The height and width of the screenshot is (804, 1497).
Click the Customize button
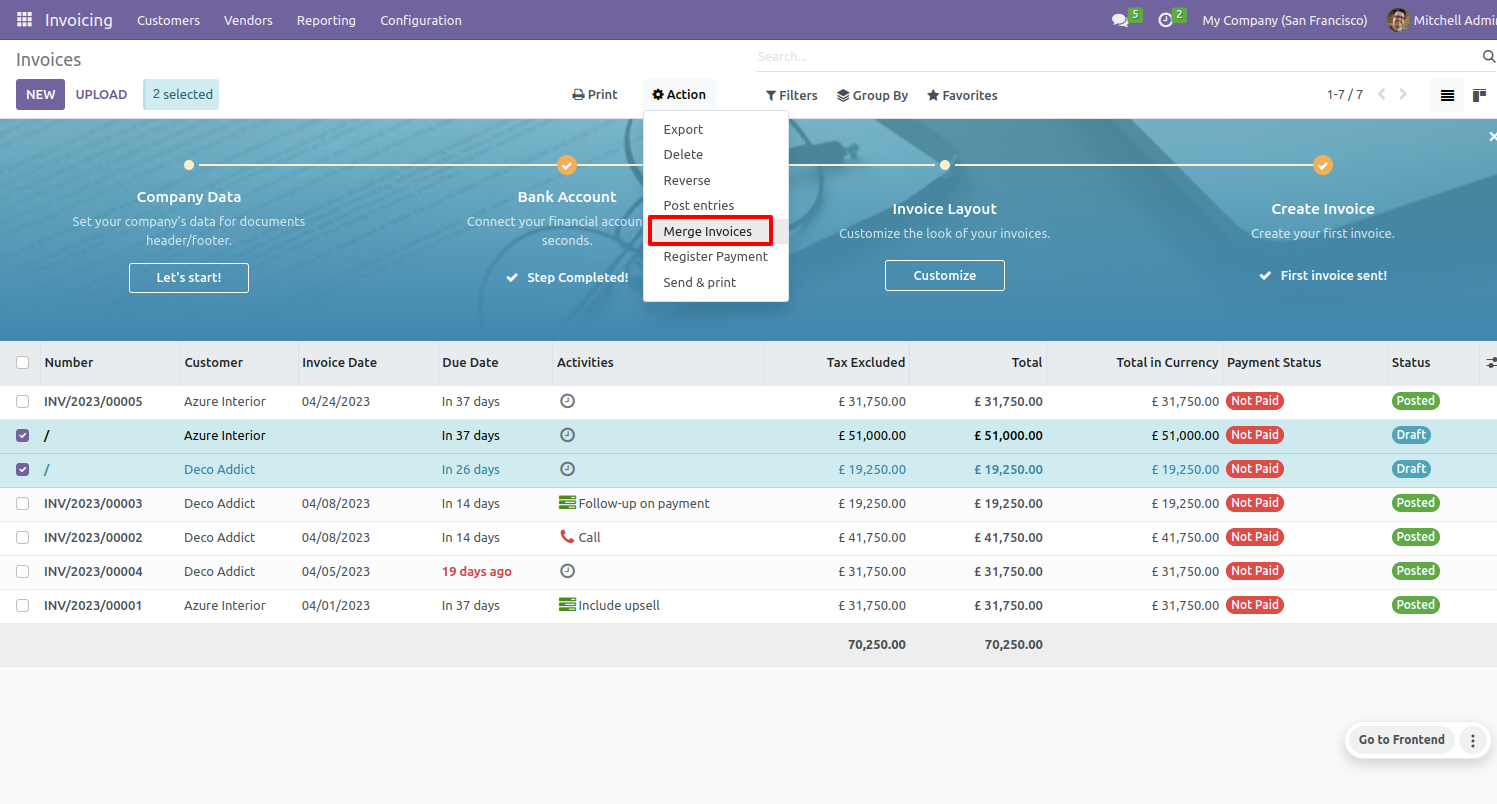coord(945,276)
